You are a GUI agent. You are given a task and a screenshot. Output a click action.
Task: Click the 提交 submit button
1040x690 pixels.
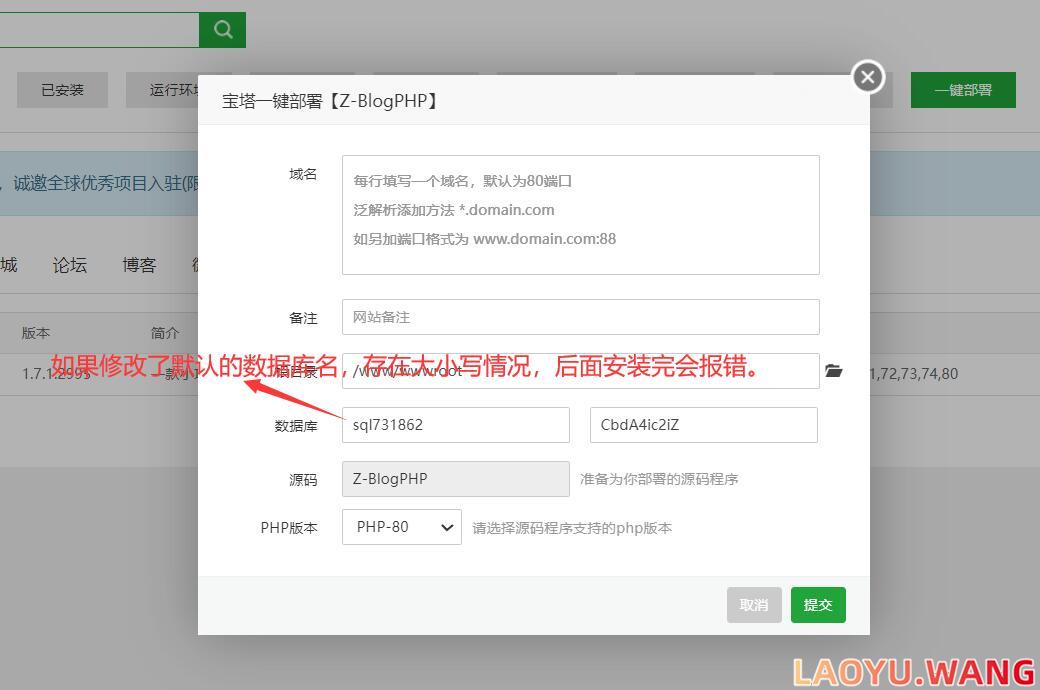tap(818, 605)
